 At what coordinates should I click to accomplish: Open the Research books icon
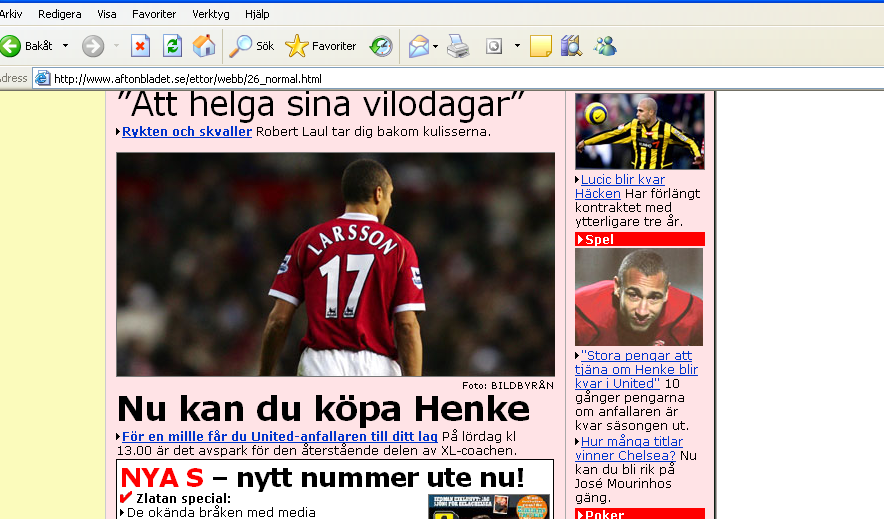[x=571, y=46]
